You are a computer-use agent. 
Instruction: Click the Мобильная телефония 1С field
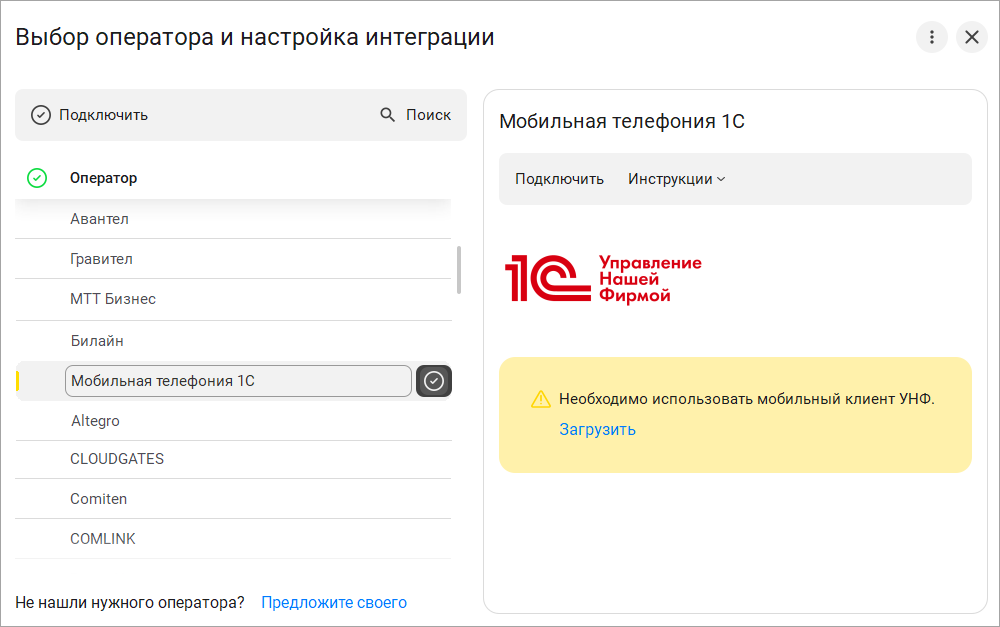point(238,381)
